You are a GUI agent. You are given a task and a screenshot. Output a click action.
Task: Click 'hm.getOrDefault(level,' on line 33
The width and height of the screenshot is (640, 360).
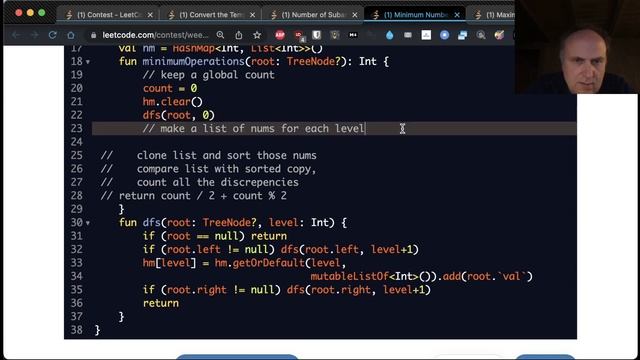pyautogui.click(x=280, y=263)
